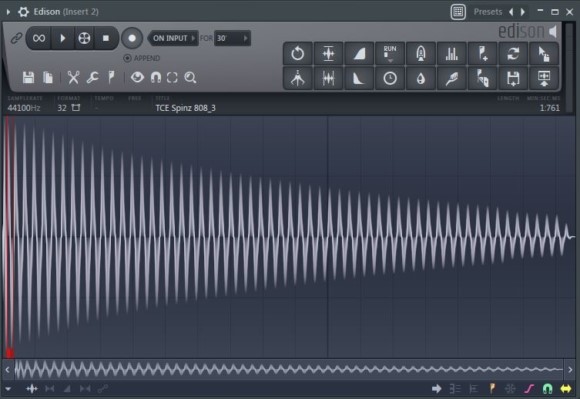This screenshot has height=399, width=580.
Task: Click the normalize waveform-arrows button
Action: click(328, 54)
